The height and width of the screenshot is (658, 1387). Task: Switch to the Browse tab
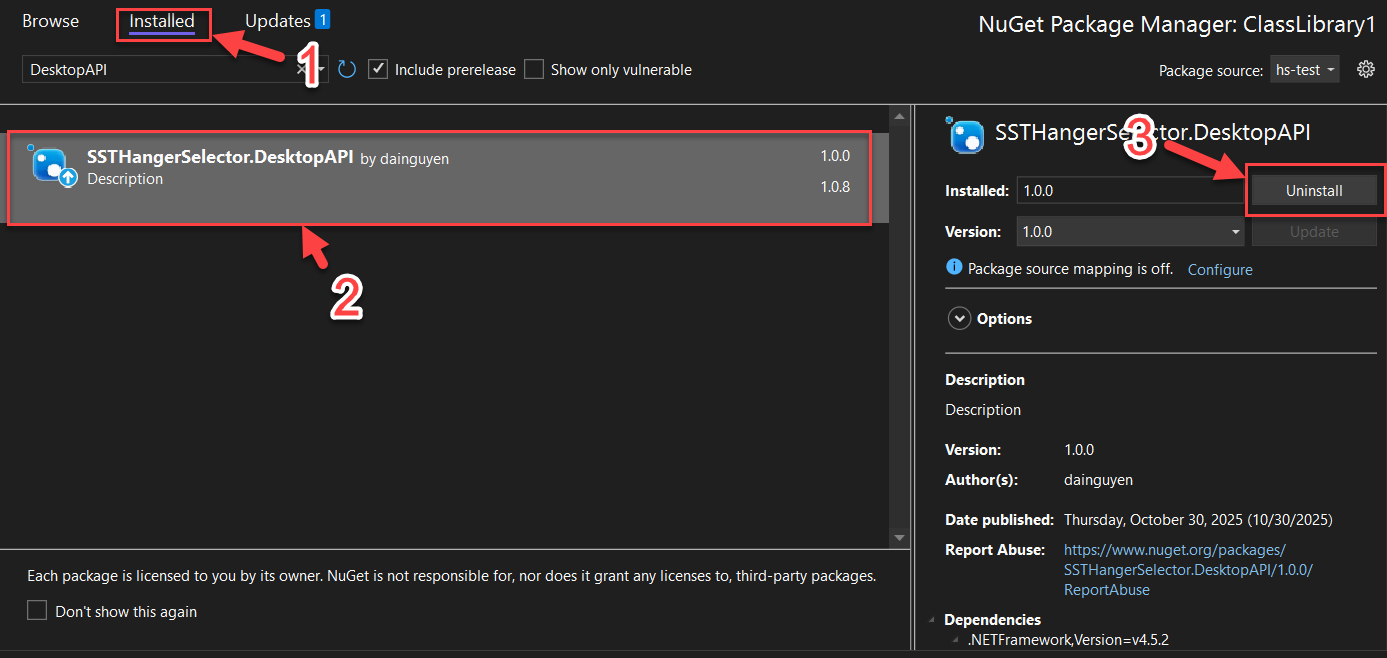50,20
